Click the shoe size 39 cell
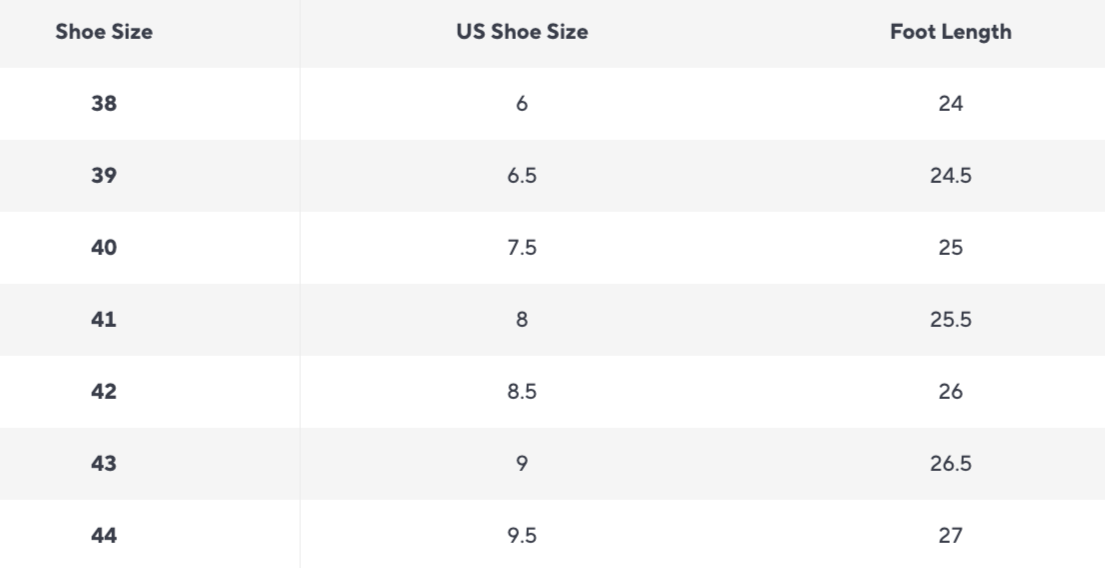The height and width of the screenshot is (568, 1105). click(x=104, y=176)
